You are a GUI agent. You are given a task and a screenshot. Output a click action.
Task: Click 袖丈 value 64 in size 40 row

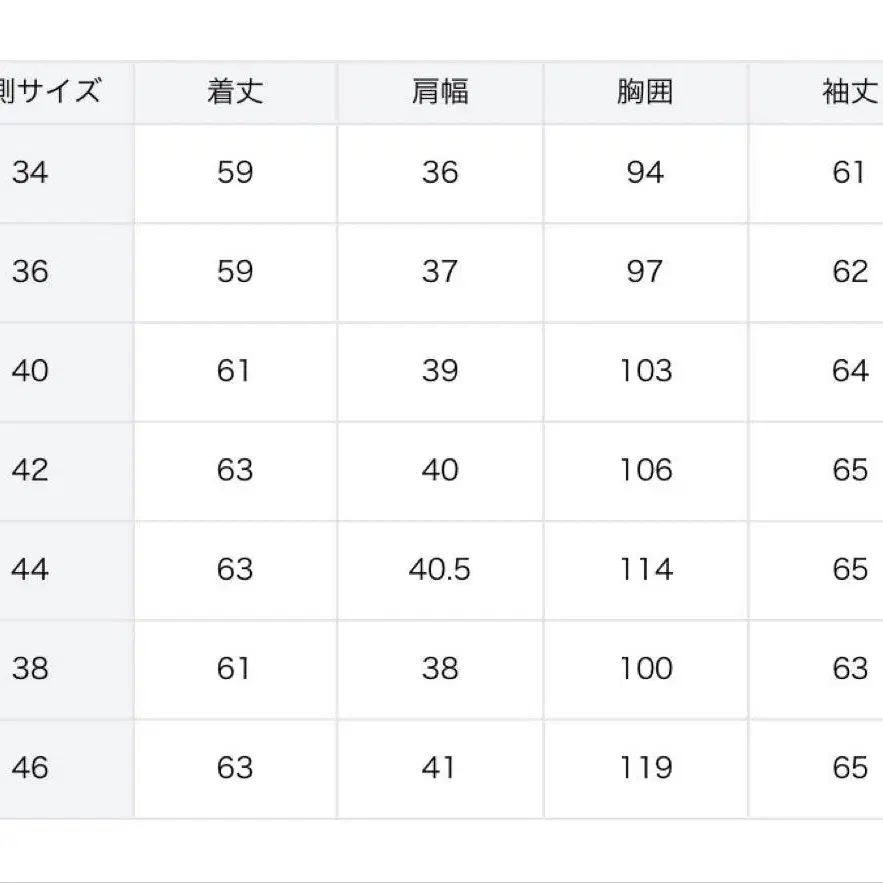click(849, 372)
